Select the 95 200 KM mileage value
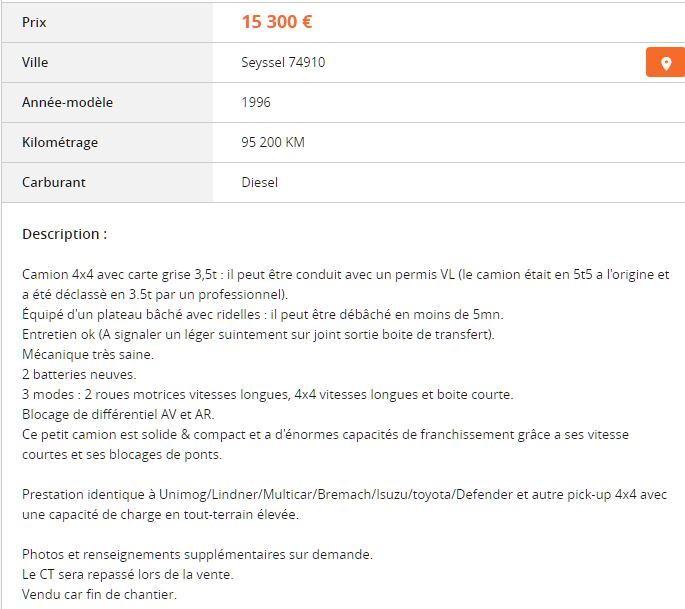This screenshot has height=609, width=685. click(273, 142)
